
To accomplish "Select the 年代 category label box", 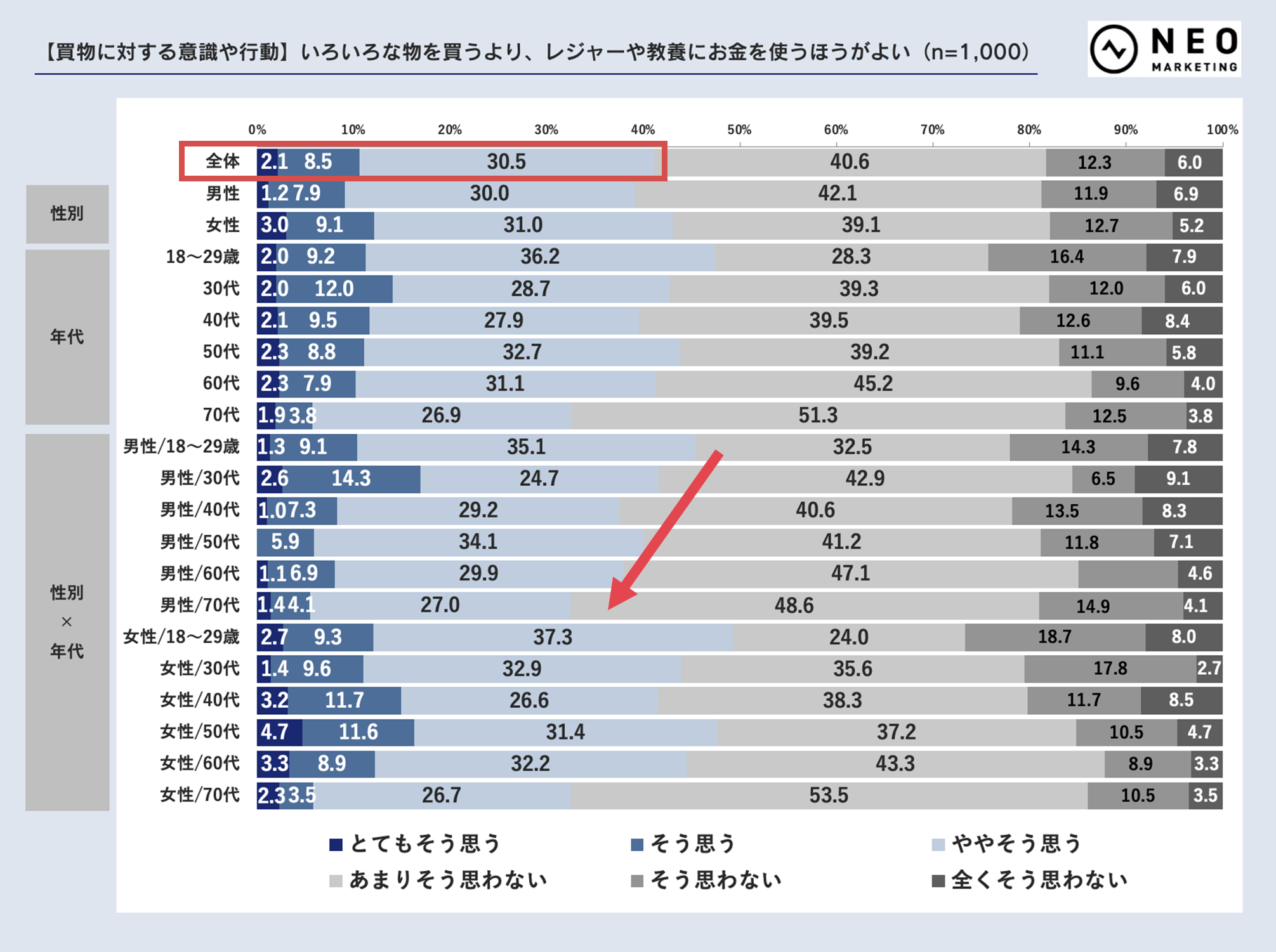I will pyautogui.click(x=67, y=337).
